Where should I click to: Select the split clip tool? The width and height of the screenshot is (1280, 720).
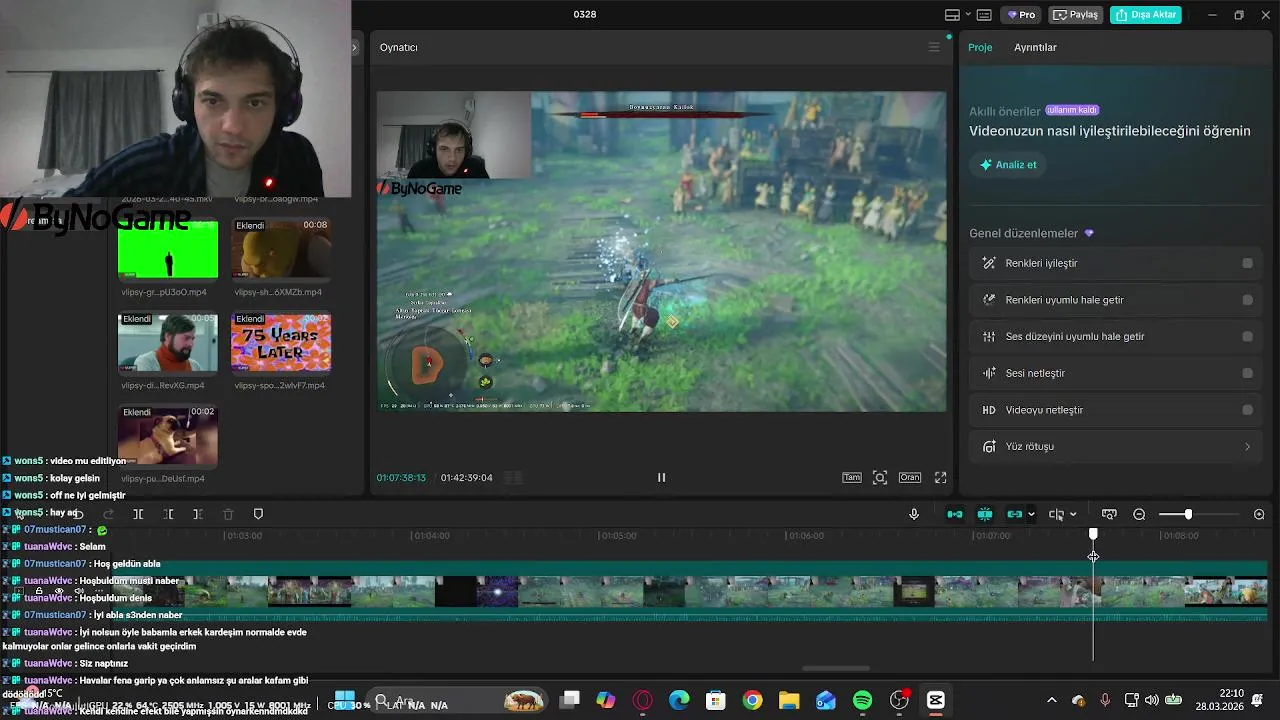[x=138, y=514]
